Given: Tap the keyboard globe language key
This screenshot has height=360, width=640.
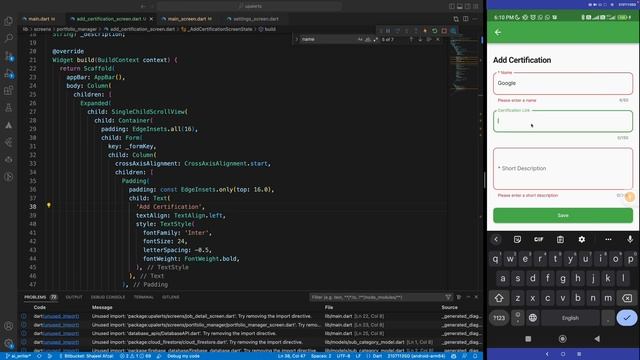Looking at the screenshot, I should tap(533, 318).
